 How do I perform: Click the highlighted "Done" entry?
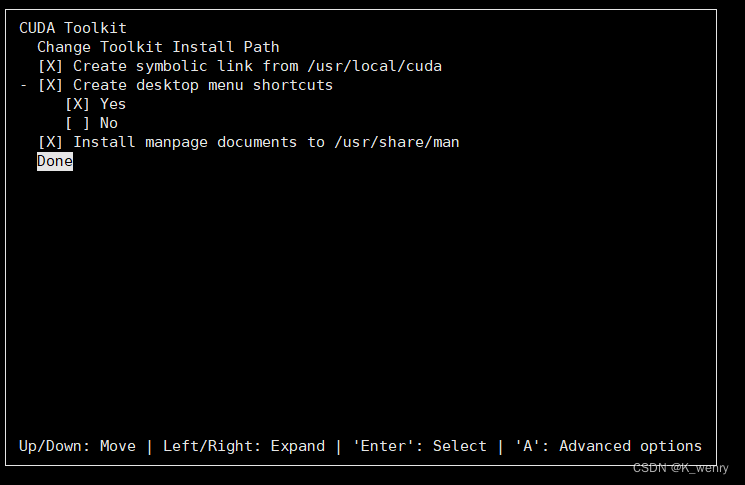(55, 161)
